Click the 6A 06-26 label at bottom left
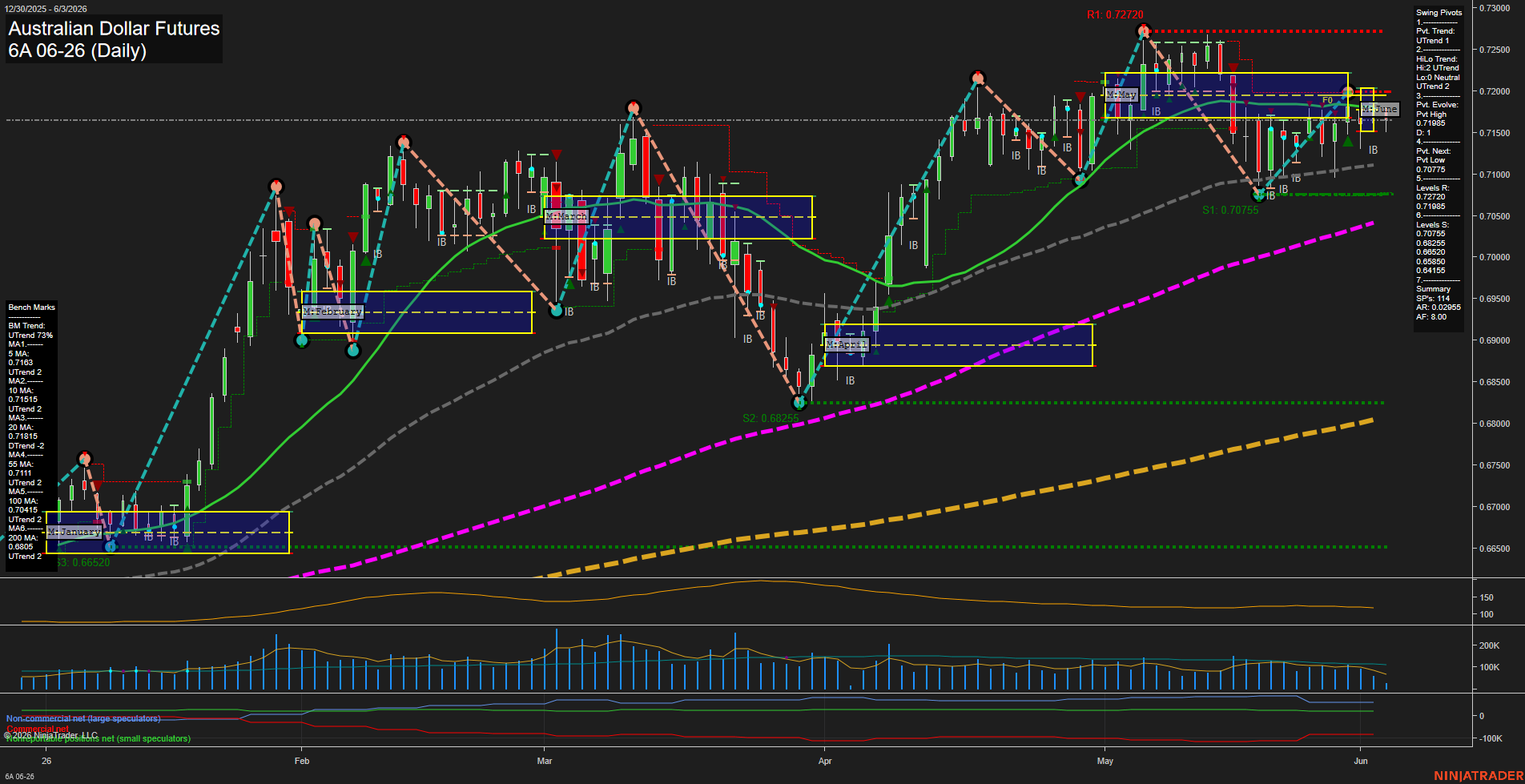Screen dimensions: 1525x784 point(19,777)
